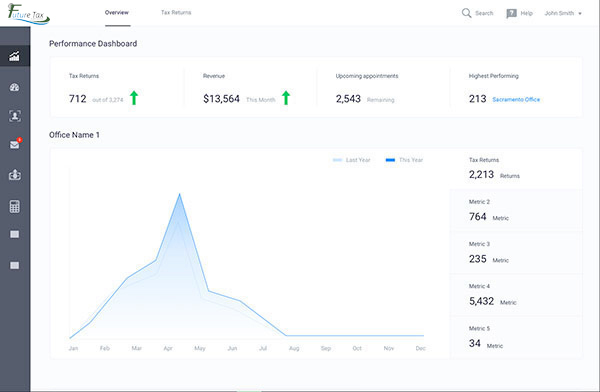Click the 712 tax returns value
This screenshot has width=600, height=392.
tap(78, 99)
